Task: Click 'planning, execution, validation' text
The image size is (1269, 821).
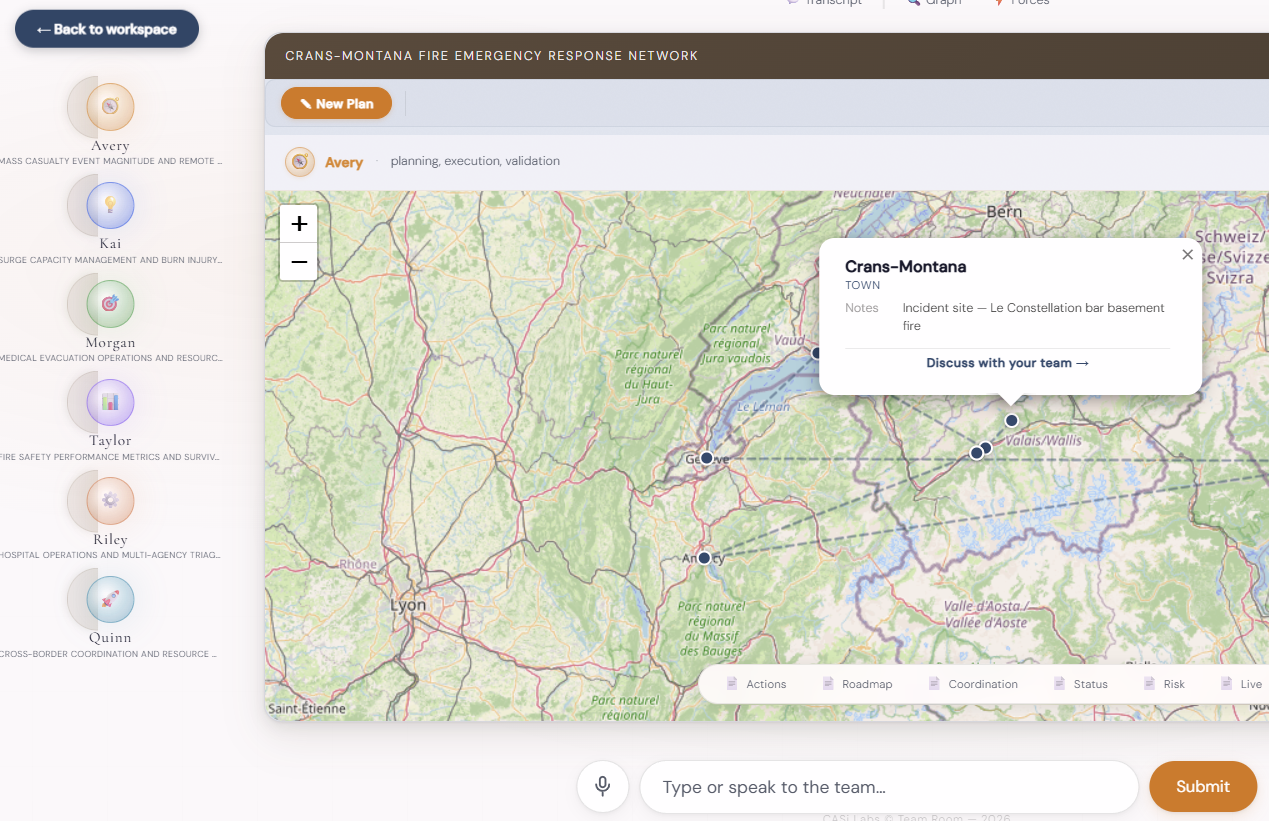Action: pos(475,161)
